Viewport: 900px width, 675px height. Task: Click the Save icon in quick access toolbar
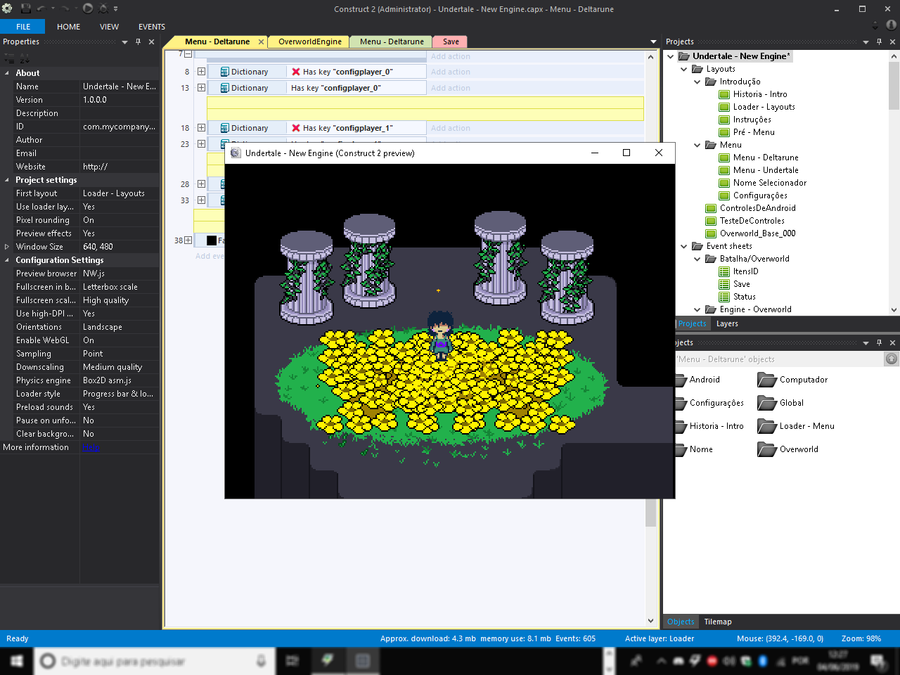pos(26,9)
